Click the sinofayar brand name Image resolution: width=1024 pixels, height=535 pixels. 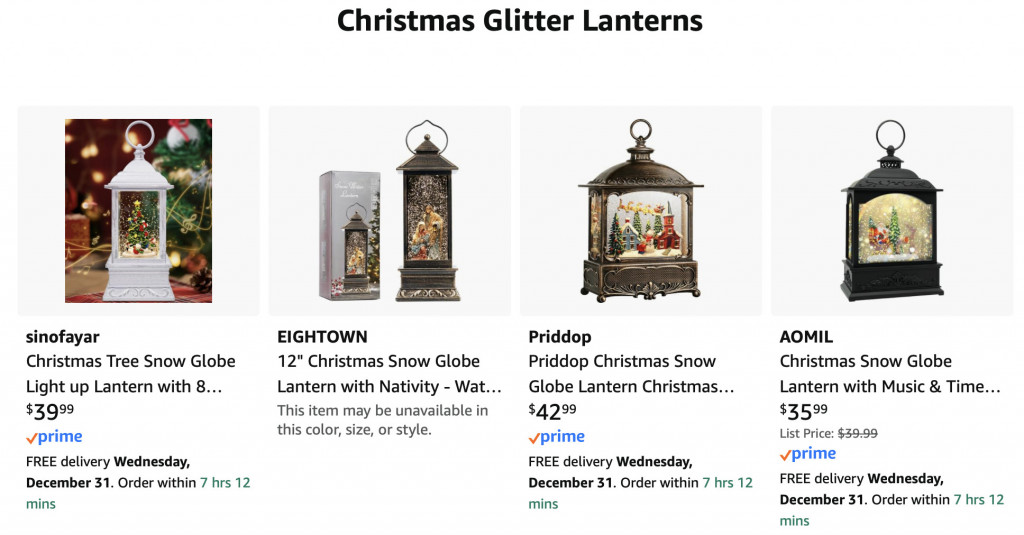click(62, 337)
